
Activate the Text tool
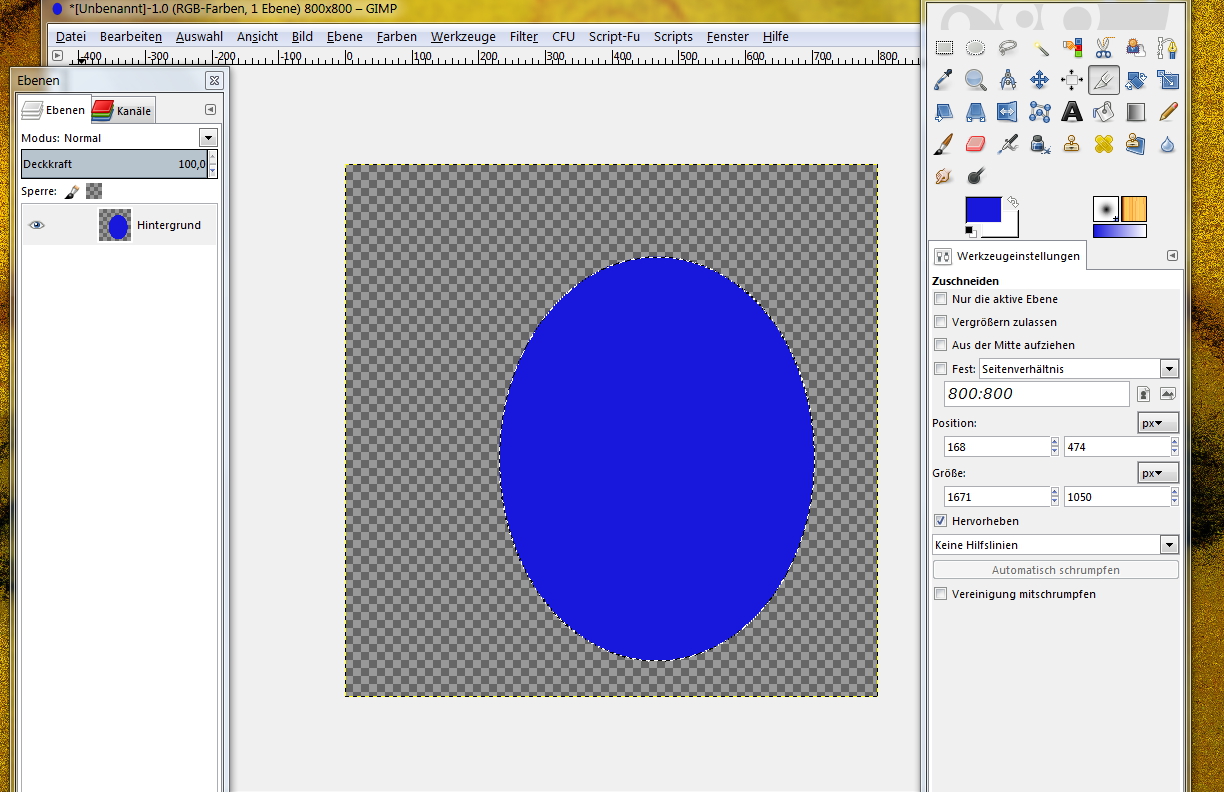[1072, 112]
